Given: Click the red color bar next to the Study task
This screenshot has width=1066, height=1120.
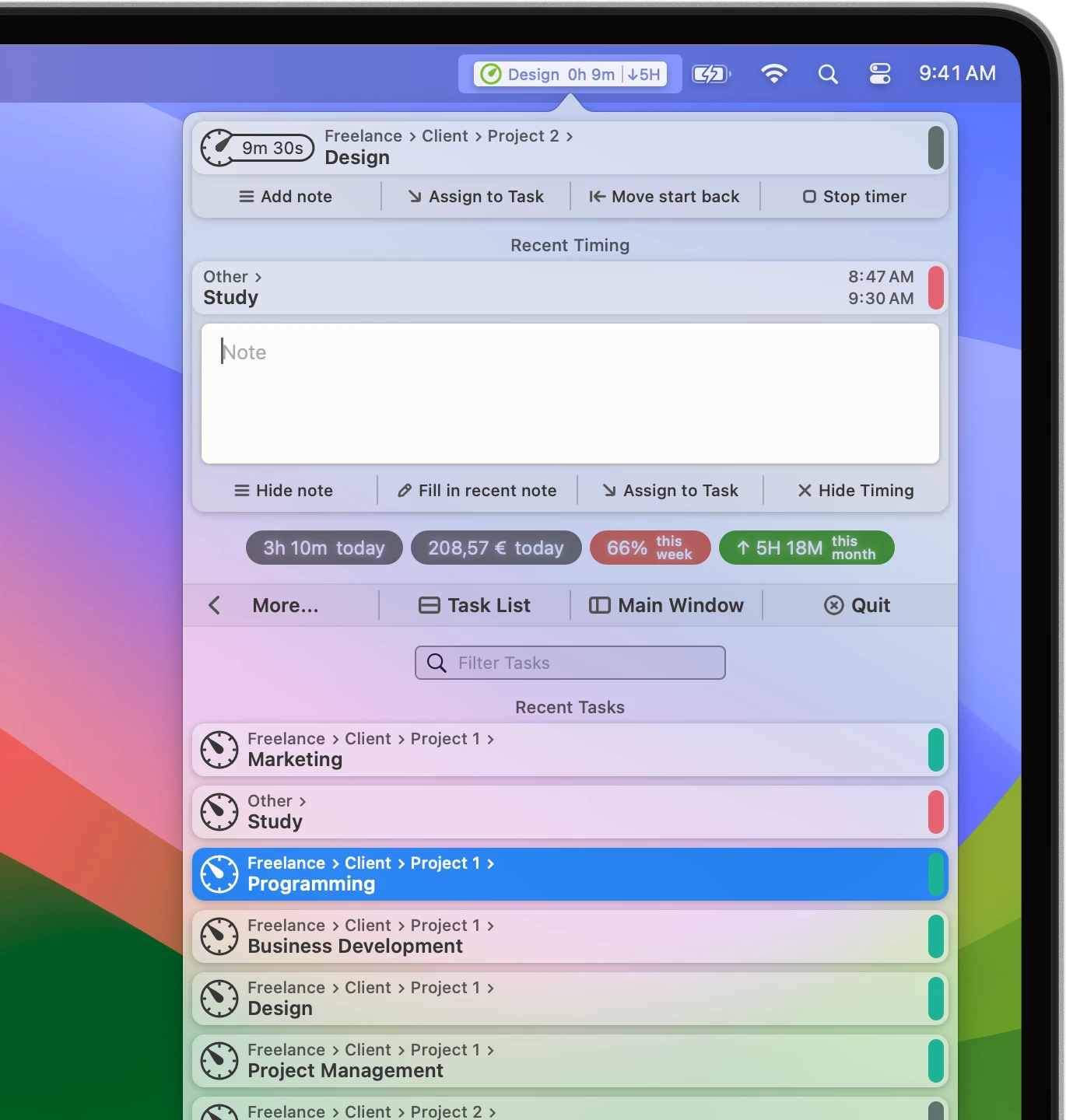Looking at the screenshot, I should pyautogui.click(x=937, y=812).
